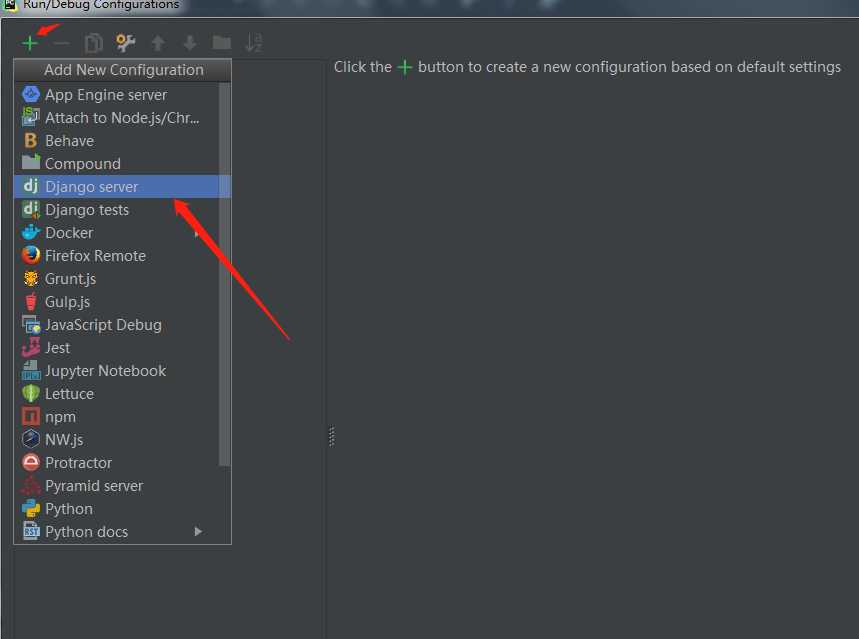The width and height of the screenshot is (859, 639).
Task: Click the Create New Folder icon
Action: tap(221, 43)
